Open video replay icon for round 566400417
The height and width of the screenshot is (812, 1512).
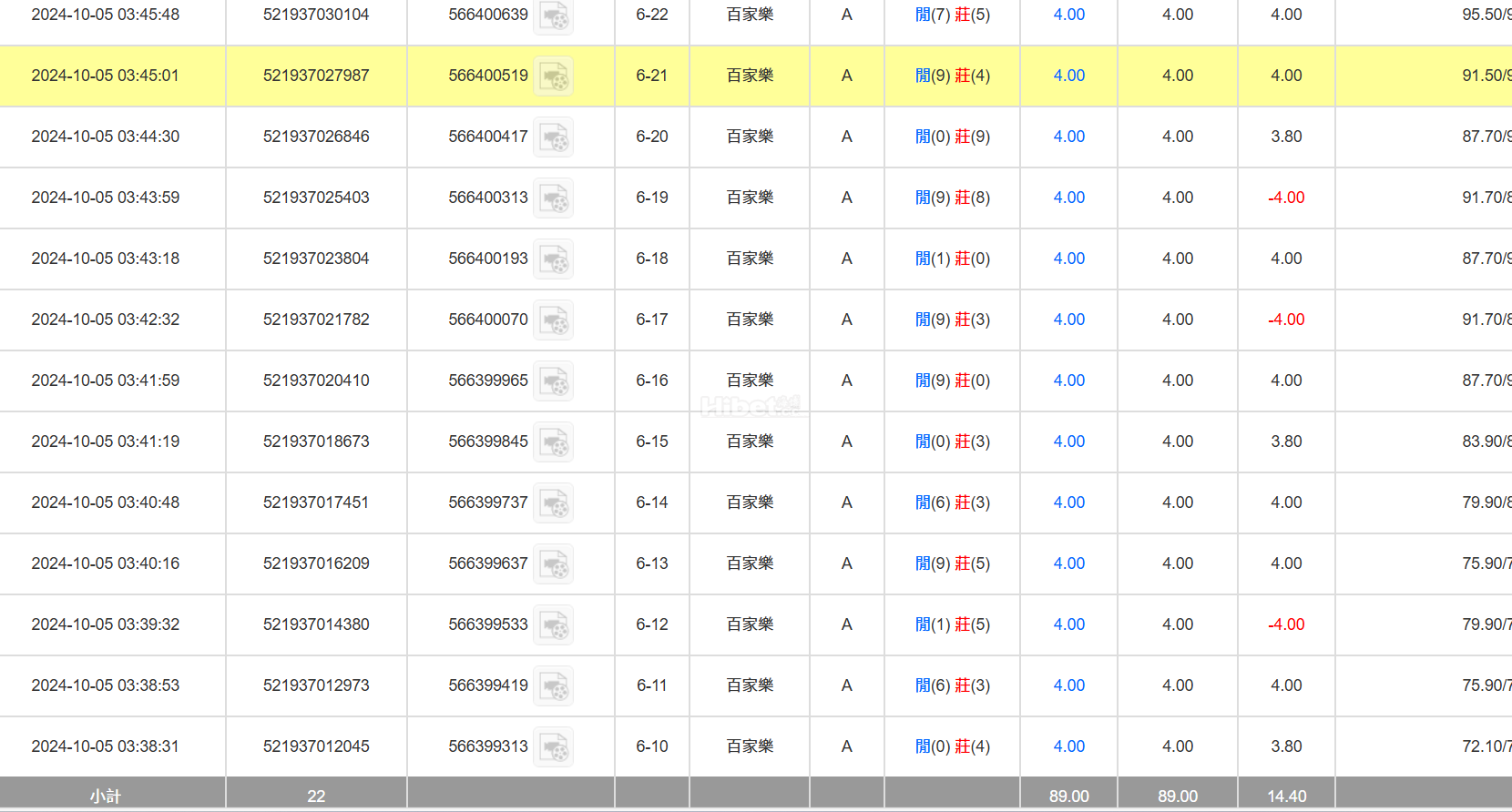pyautogui.click(x=553, y=137)
